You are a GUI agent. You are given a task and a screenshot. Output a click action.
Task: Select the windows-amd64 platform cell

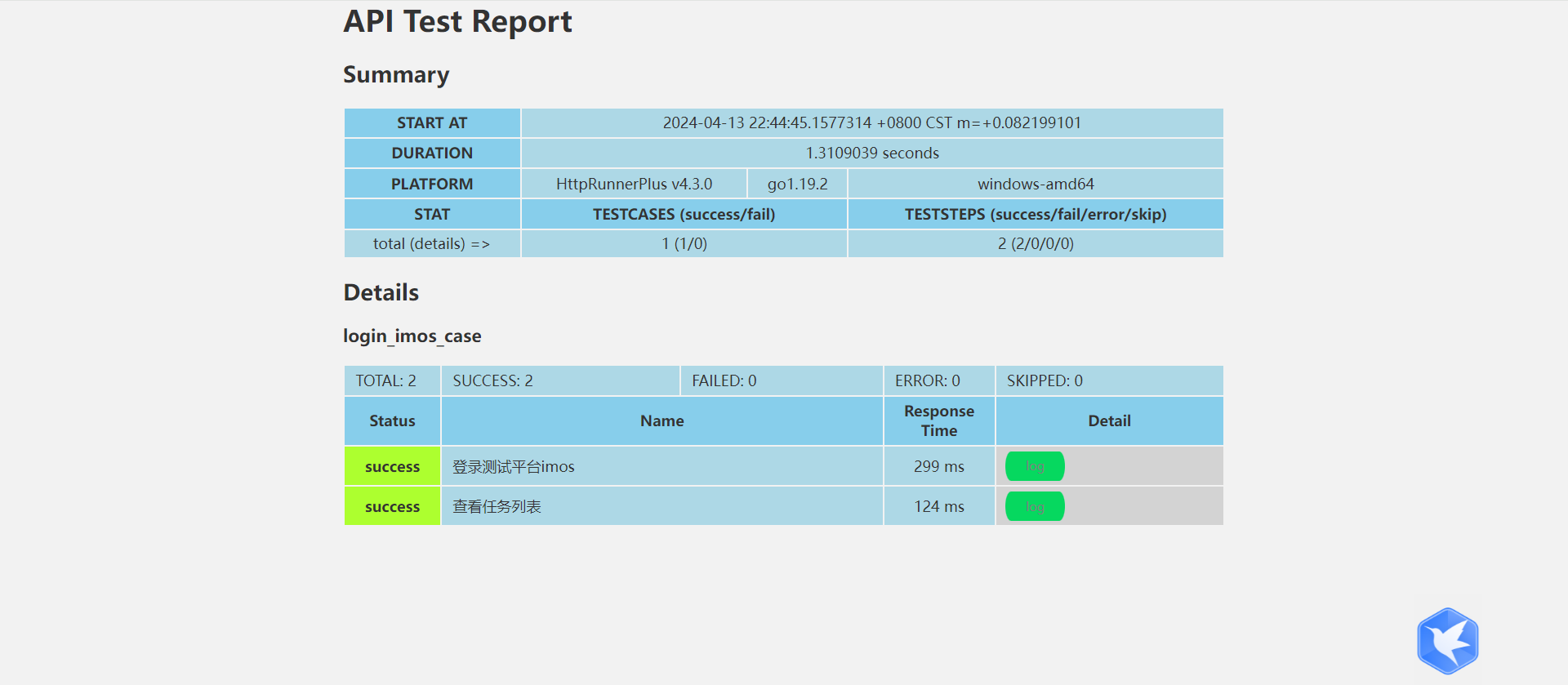pyautogui.click(x=1036, y=184)
